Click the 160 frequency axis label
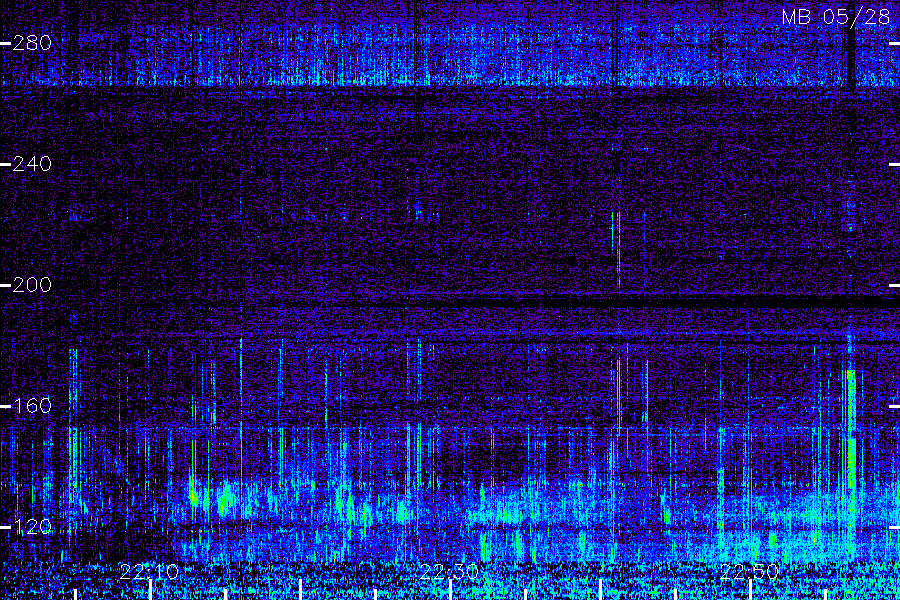The height and width of the screenshot is (600, 900). pyautogui.click(x=32, y=406)
